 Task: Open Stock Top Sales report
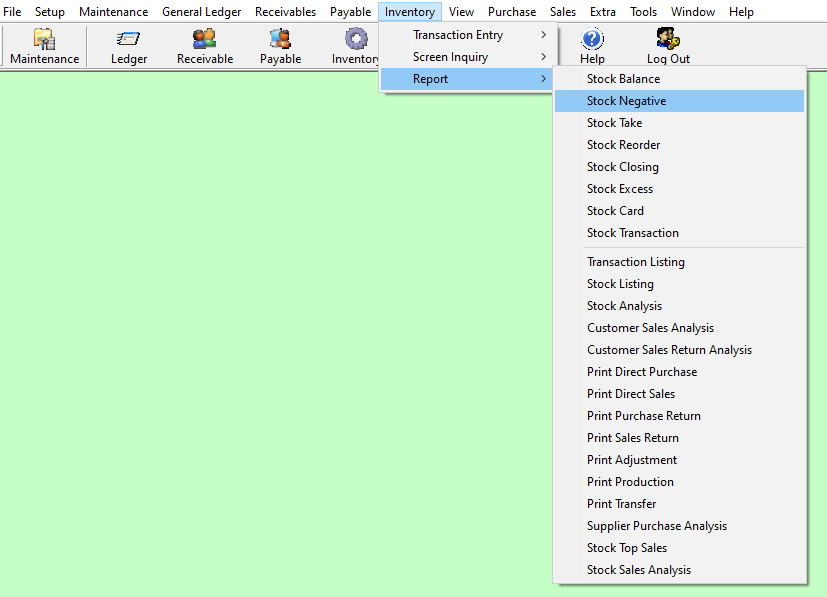(679, 547)
